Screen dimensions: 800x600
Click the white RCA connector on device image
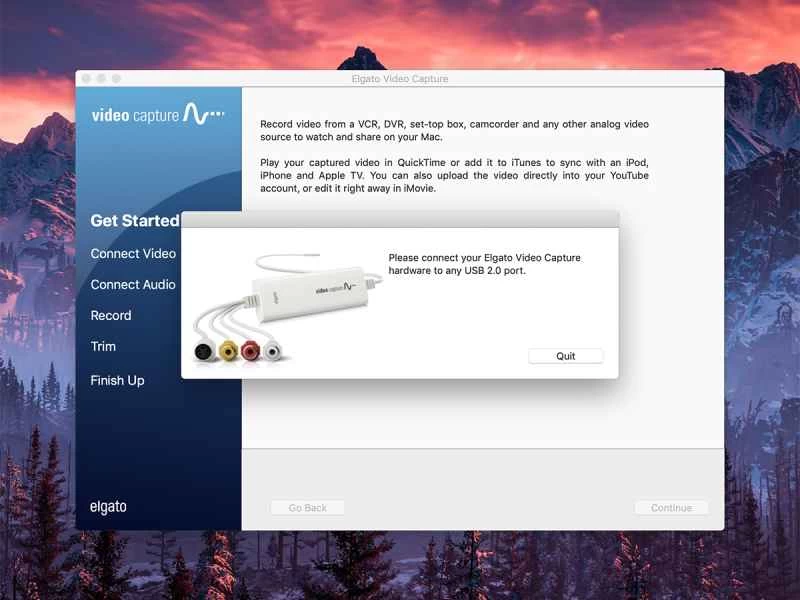271,349
